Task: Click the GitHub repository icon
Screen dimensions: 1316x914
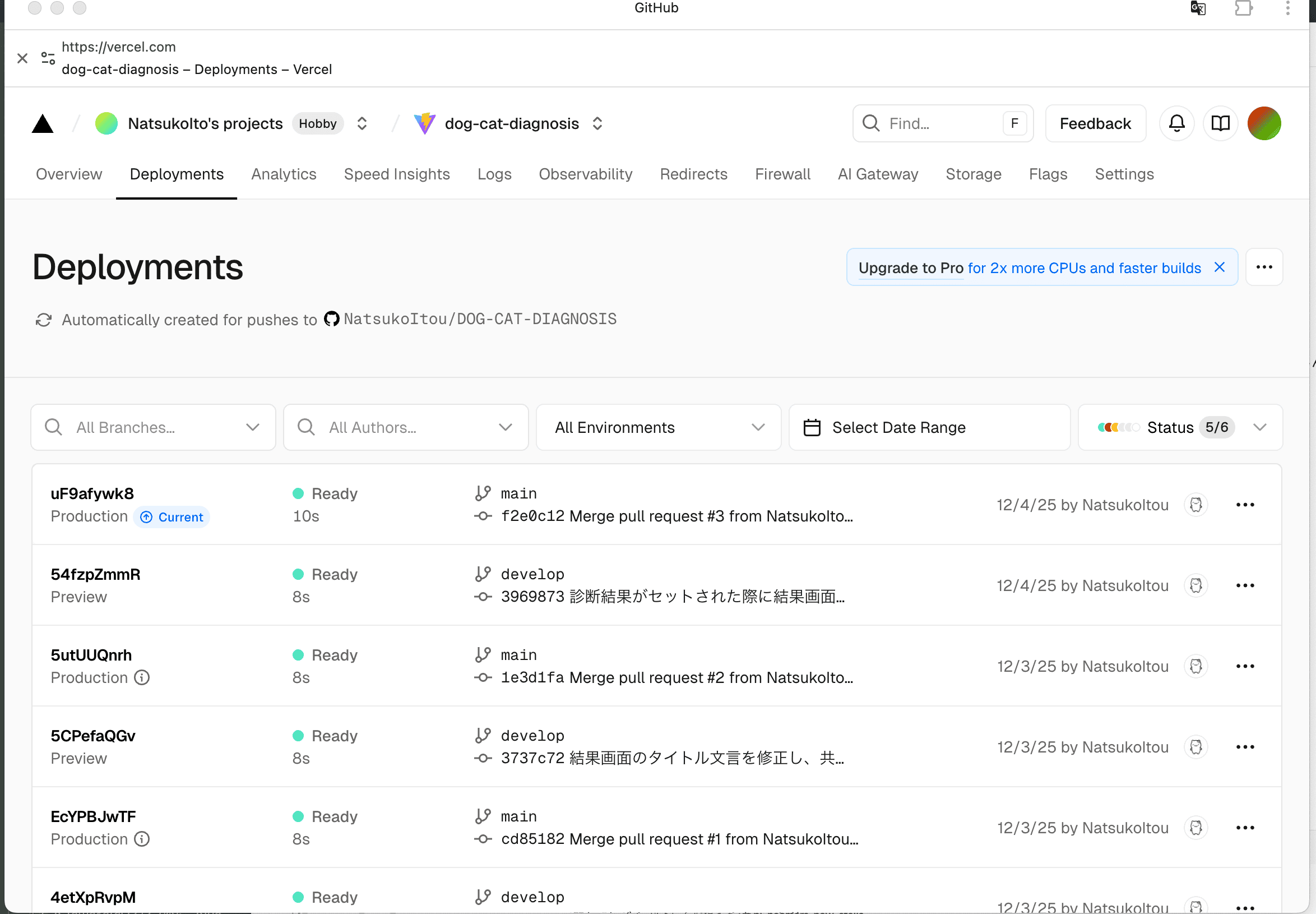Action: 331,319
